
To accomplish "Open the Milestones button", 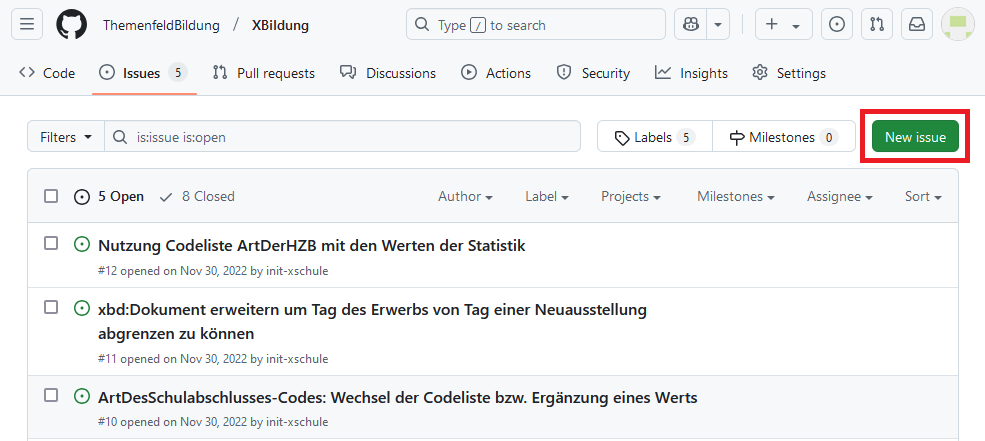I will (784, 137).
